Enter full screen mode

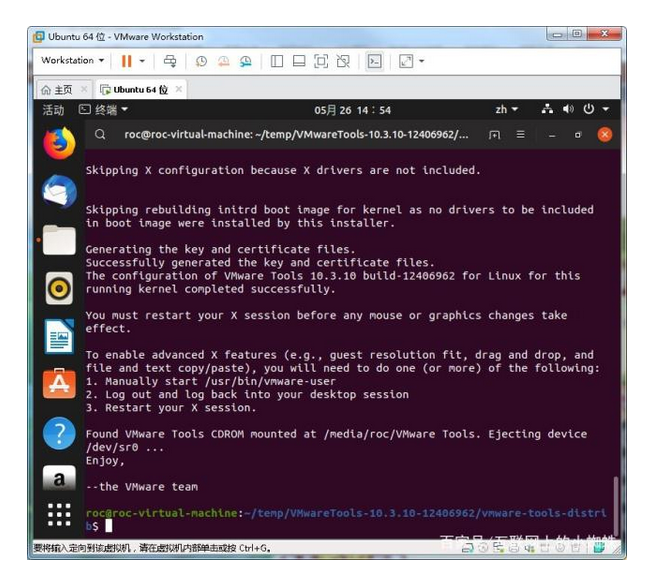(321, 62)
